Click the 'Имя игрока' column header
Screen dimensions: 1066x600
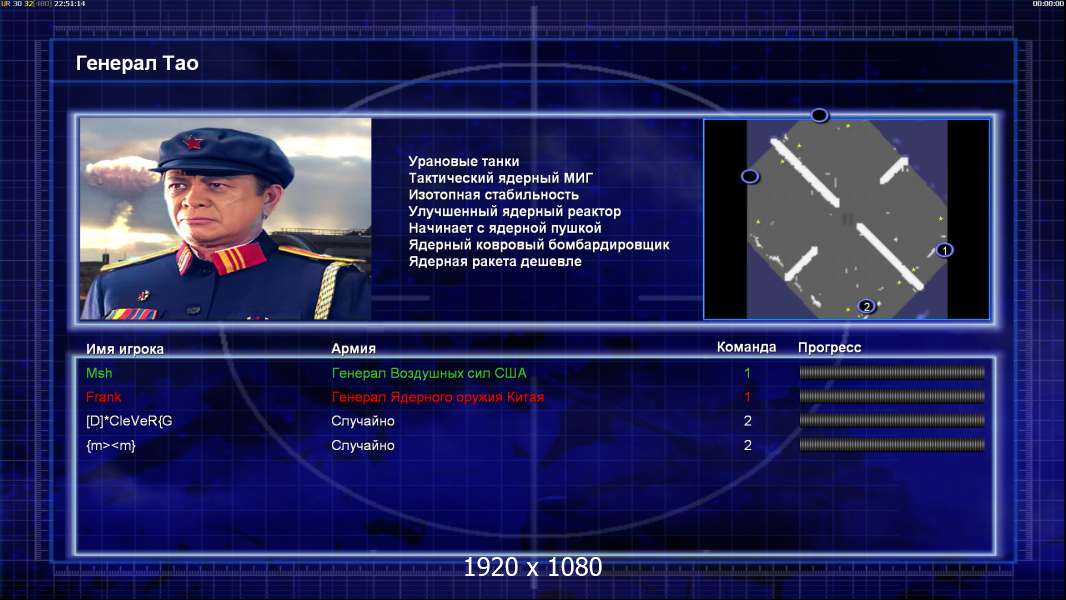click(x=125, y=349)
